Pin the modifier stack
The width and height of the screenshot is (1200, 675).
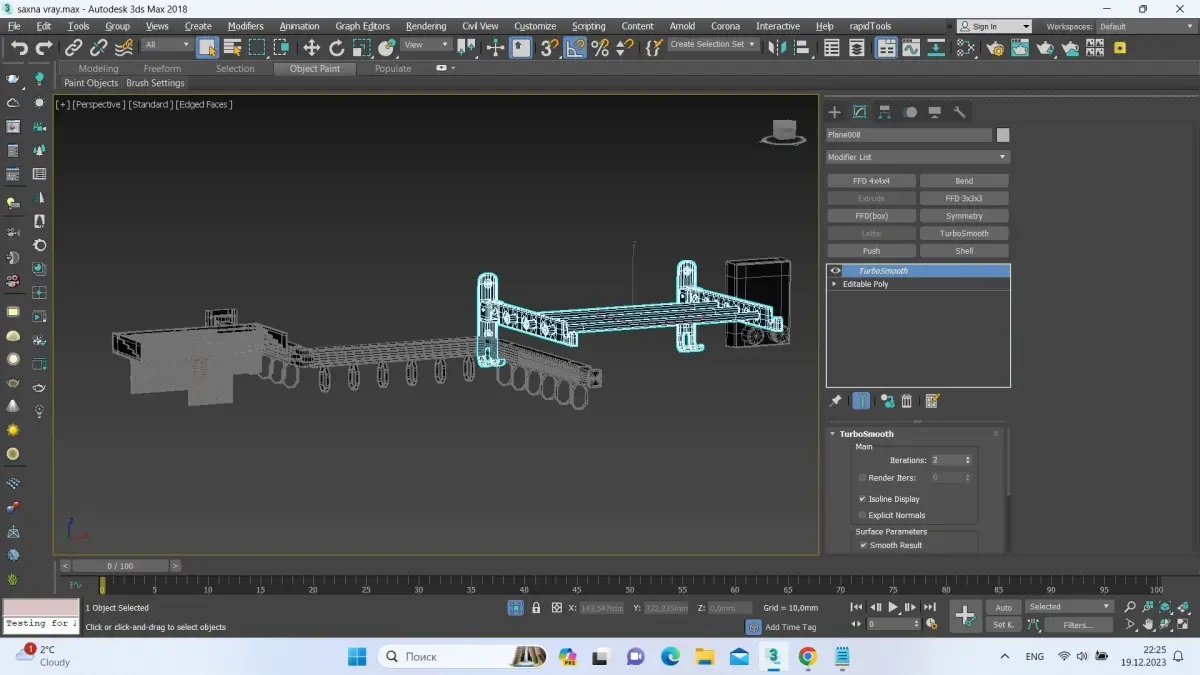tap(836, 401)
